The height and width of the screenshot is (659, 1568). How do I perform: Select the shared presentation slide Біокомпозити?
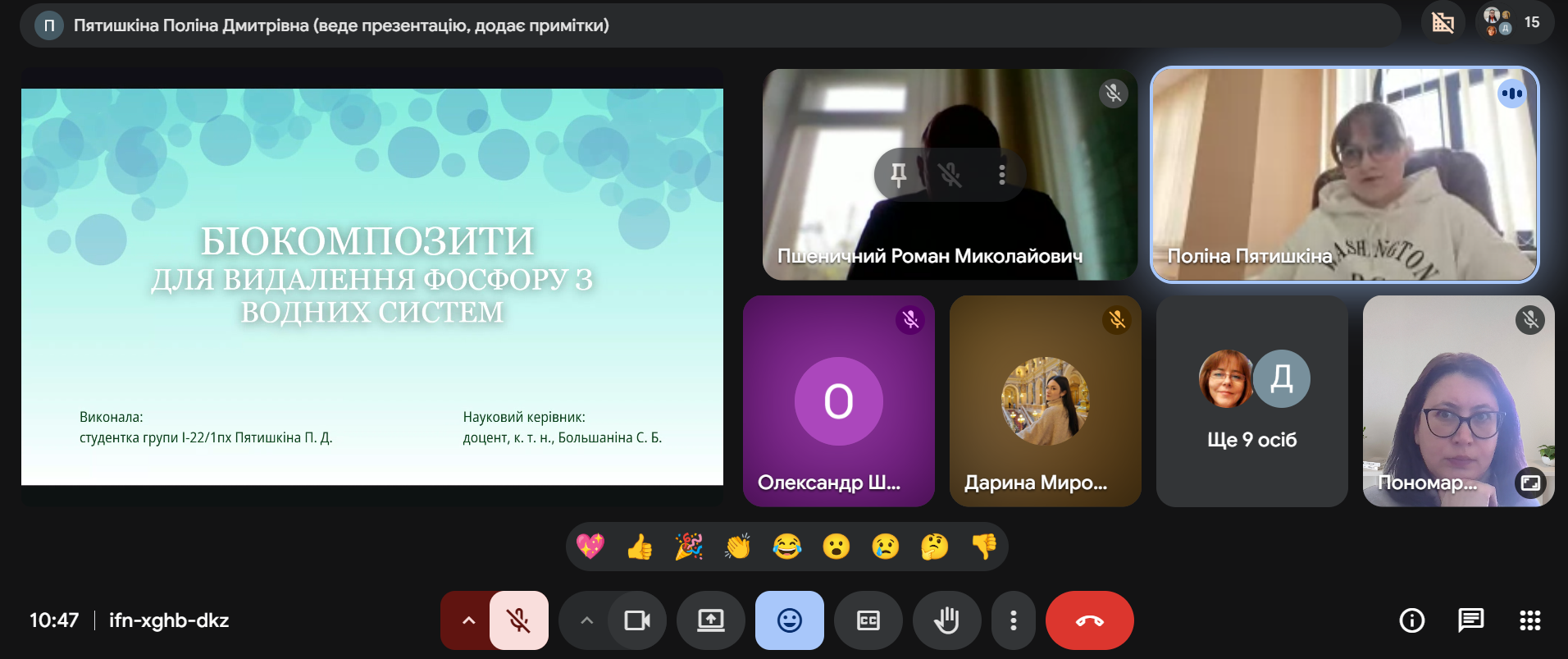click(371, 286)
